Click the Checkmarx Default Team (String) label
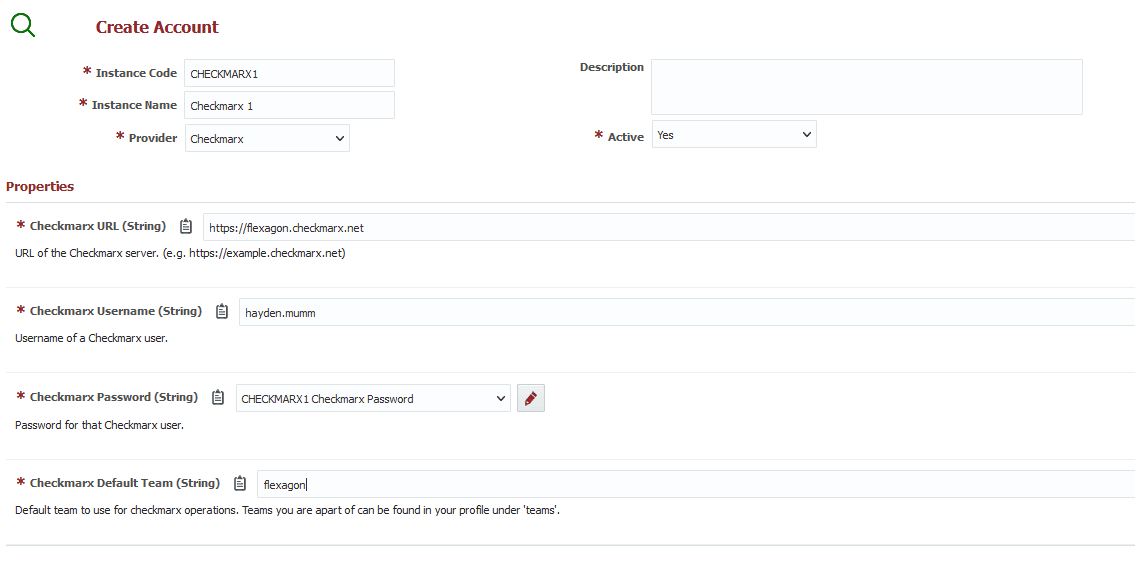The width and height of the screenshot is (1135, 567). (125, 483)
